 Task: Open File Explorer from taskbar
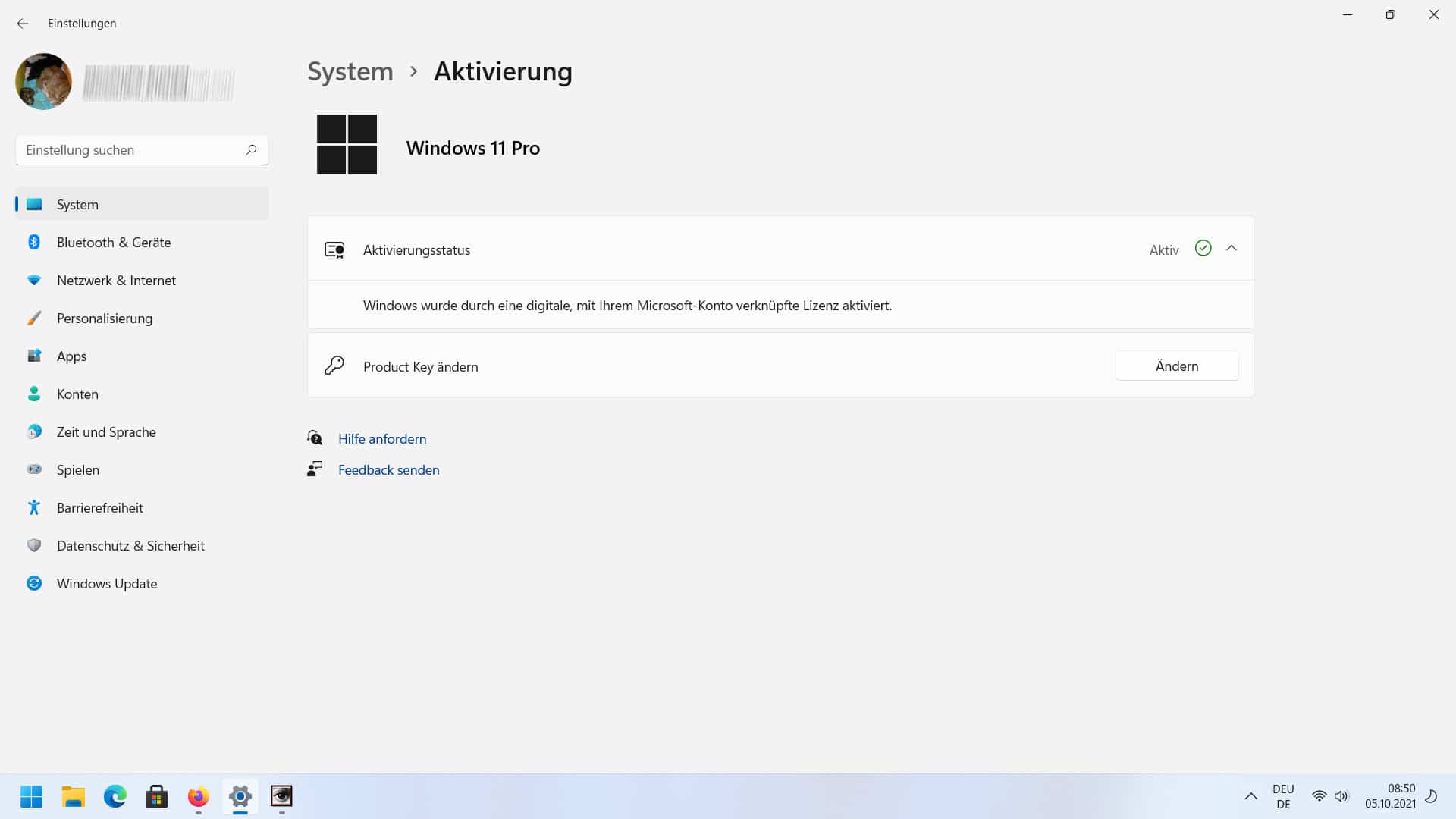coord(74,796)
